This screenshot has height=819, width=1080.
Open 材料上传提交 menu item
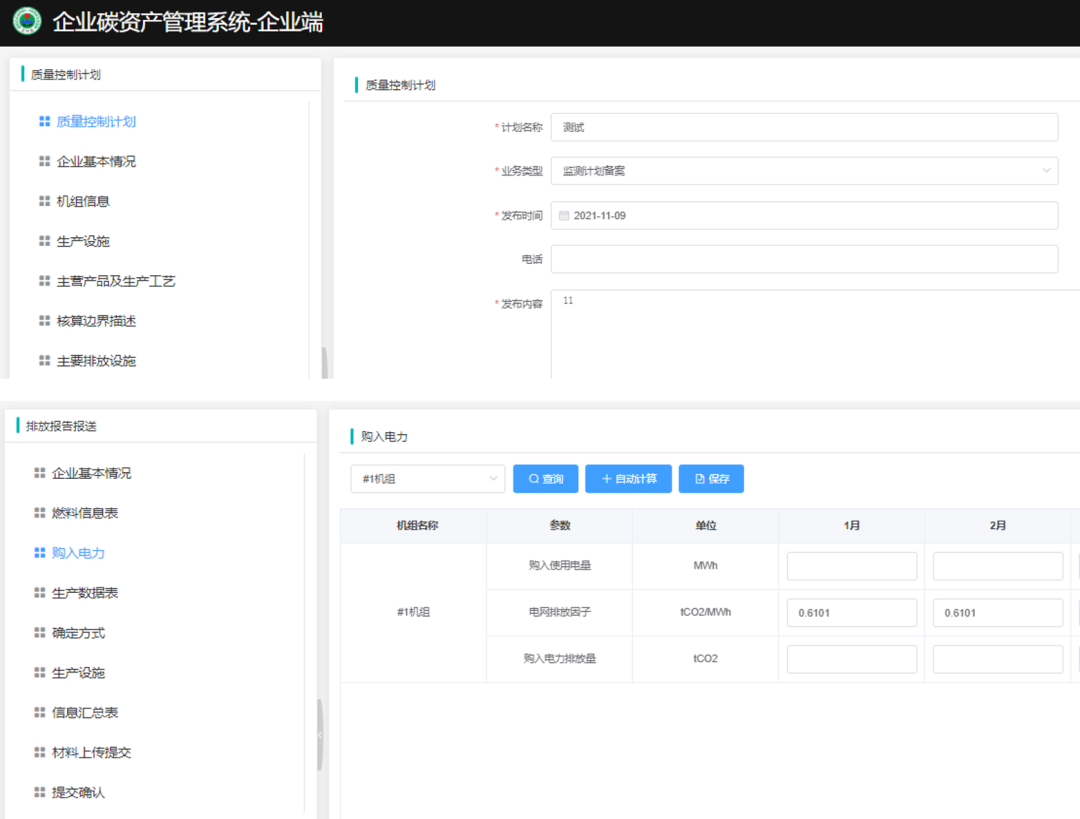click(x=91, y=753)
